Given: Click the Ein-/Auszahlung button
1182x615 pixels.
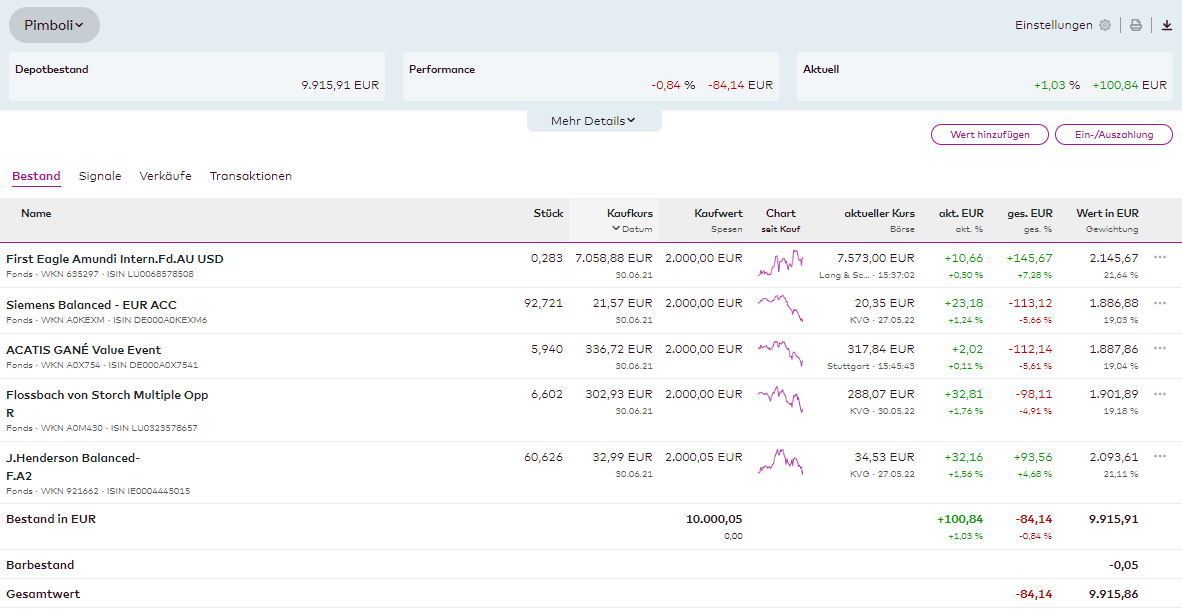Looking at the screenshot, I should (1113, 135).
